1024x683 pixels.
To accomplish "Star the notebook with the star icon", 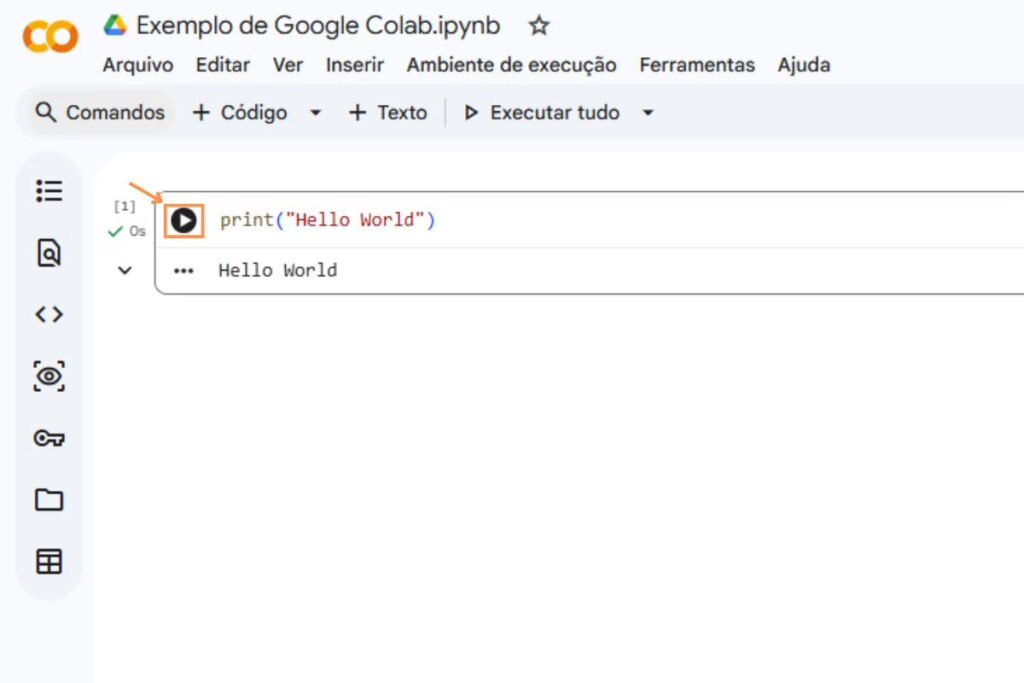I will [539, 26].
